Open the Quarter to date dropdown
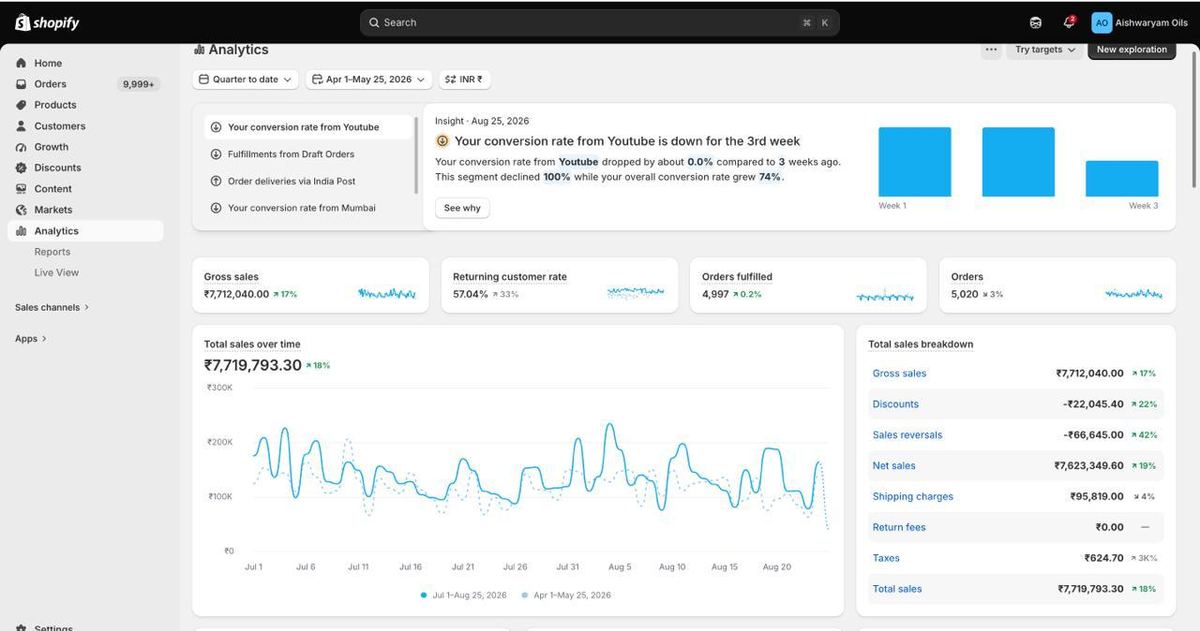The image size is (1200, 631). coord(245,79)
